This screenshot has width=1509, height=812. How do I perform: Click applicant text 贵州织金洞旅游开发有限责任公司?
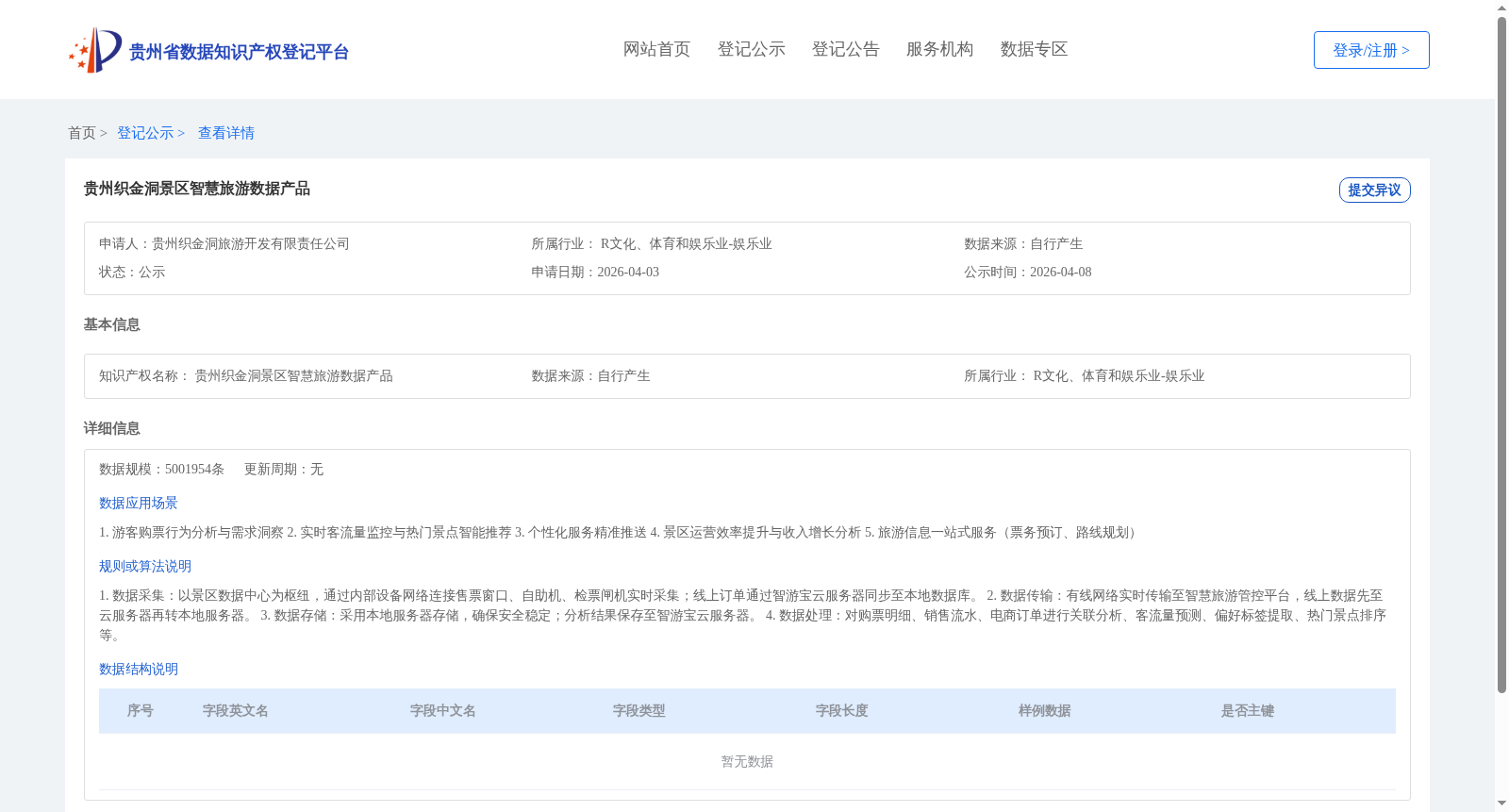[x=251, y=243]
